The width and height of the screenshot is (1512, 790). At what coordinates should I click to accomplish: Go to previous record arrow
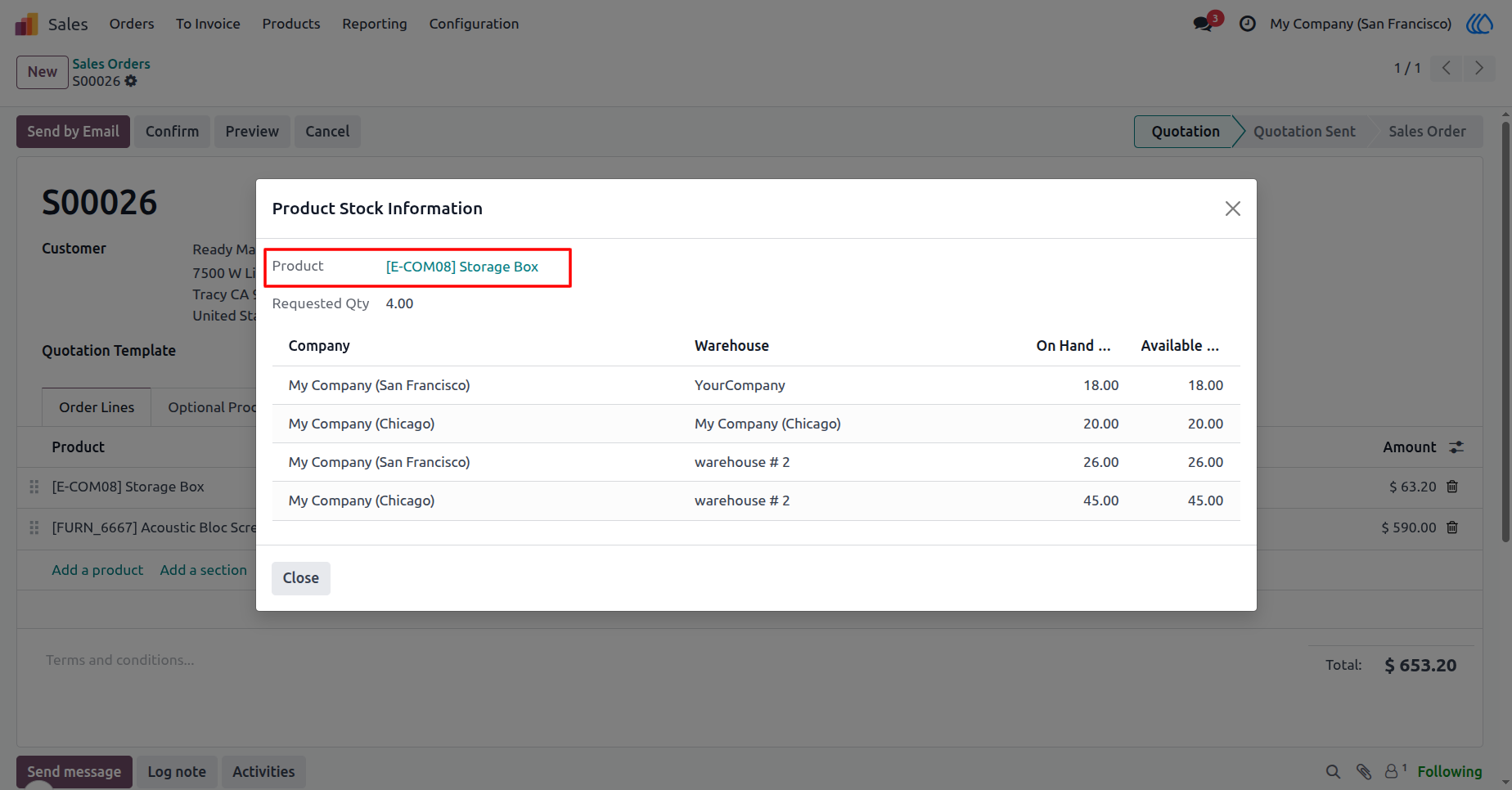click(1447, 68)
